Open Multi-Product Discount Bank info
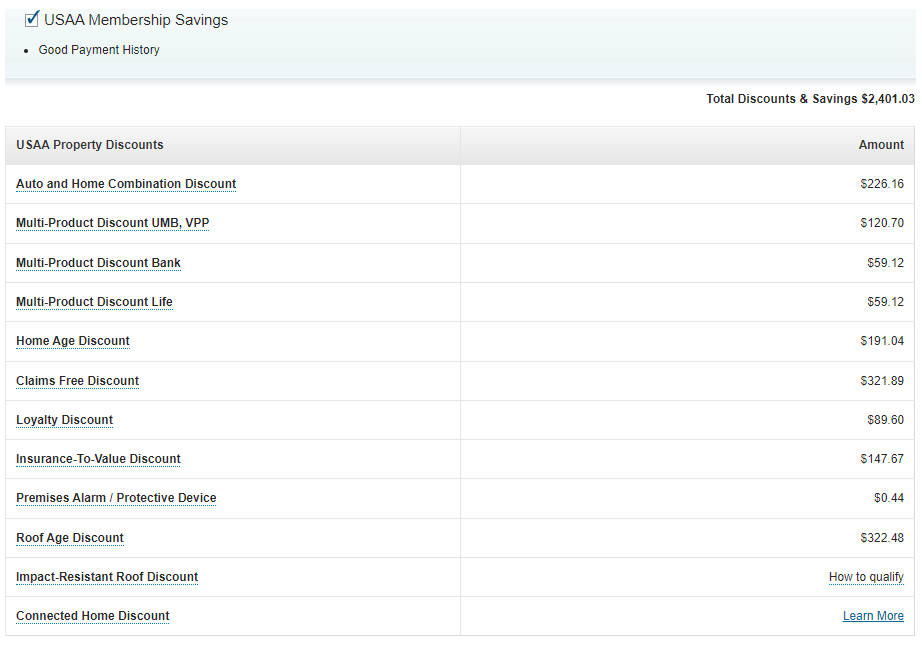This screenshot has height=655, width=922. point(98,263)
